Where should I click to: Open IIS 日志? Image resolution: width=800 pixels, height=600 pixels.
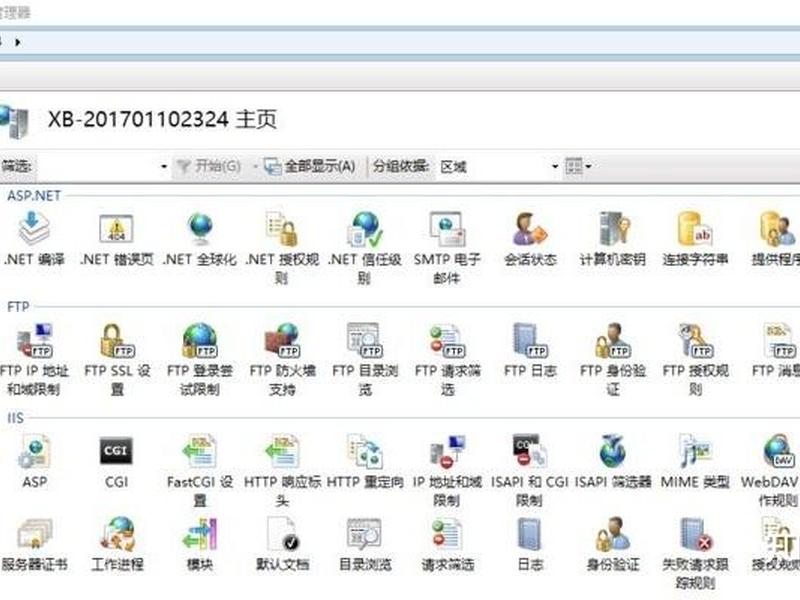530,544
